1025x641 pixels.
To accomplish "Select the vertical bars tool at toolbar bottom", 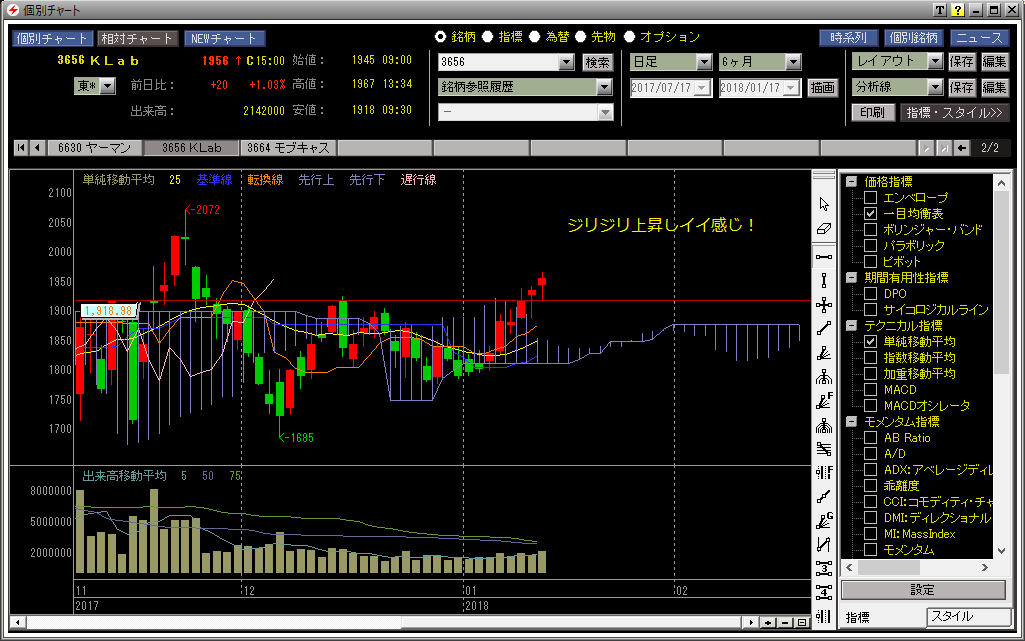I will 824,616.
